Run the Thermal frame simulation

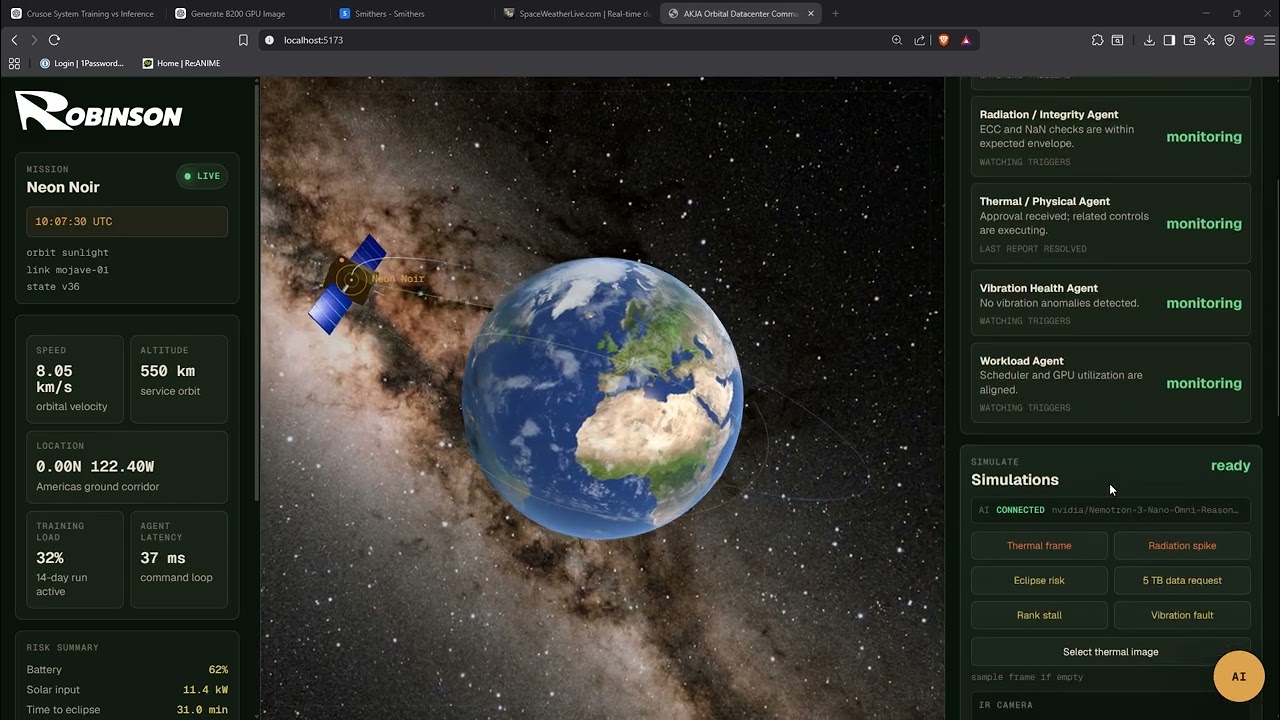(1039, 546)
